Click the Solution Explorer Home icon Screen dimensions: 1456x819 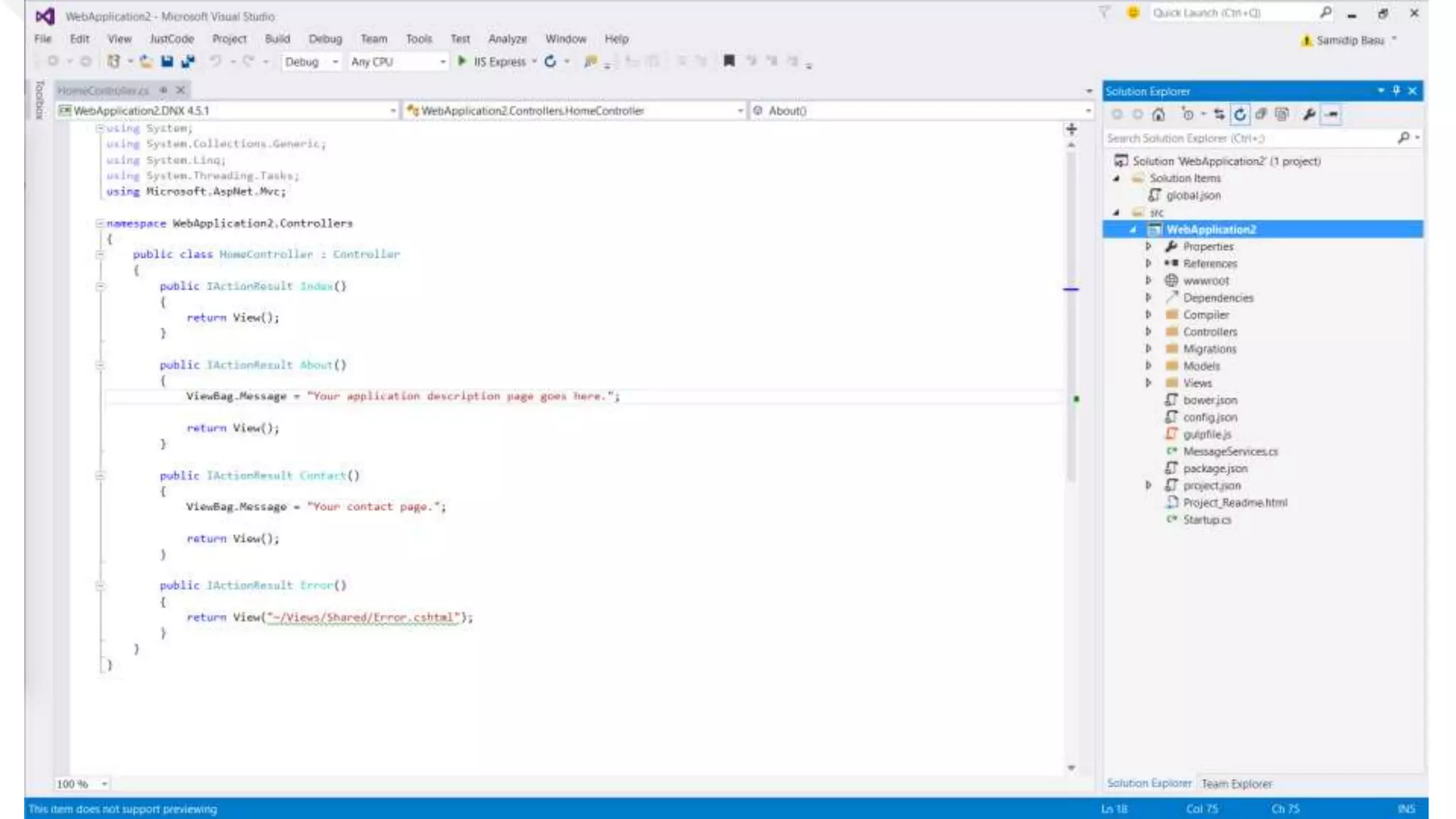click(1158, 114)
